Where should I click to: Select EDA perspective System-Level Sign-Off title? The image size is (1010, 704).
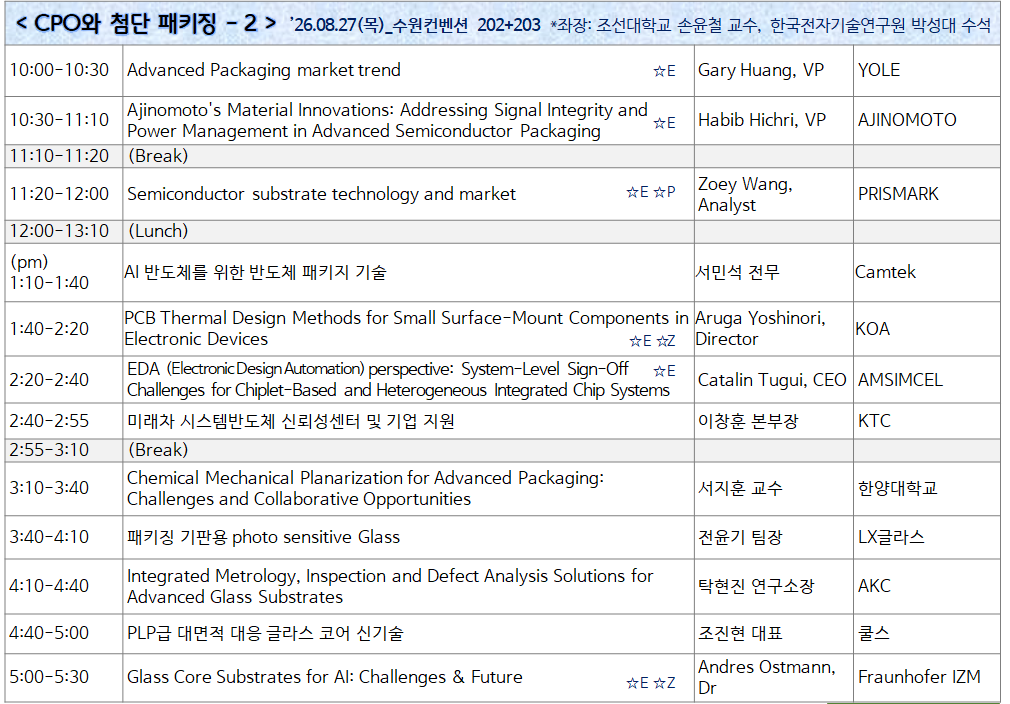tap(398, 379)
